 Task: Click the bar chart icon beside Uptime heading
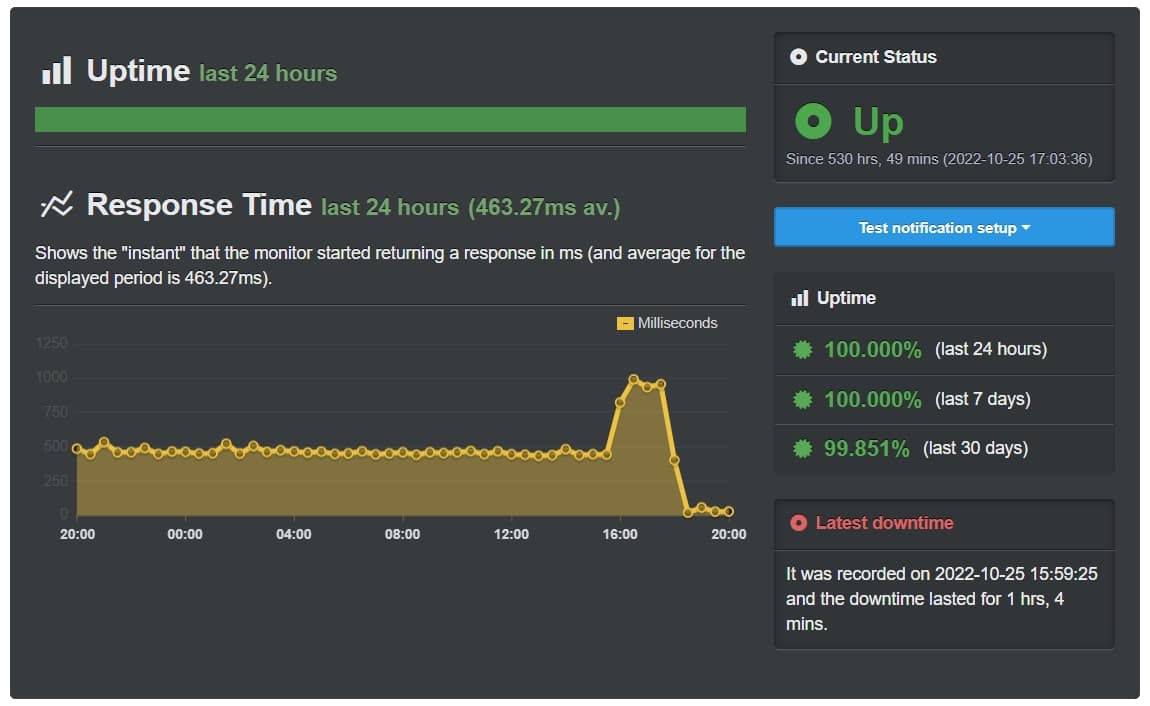[x=56, y=70]
